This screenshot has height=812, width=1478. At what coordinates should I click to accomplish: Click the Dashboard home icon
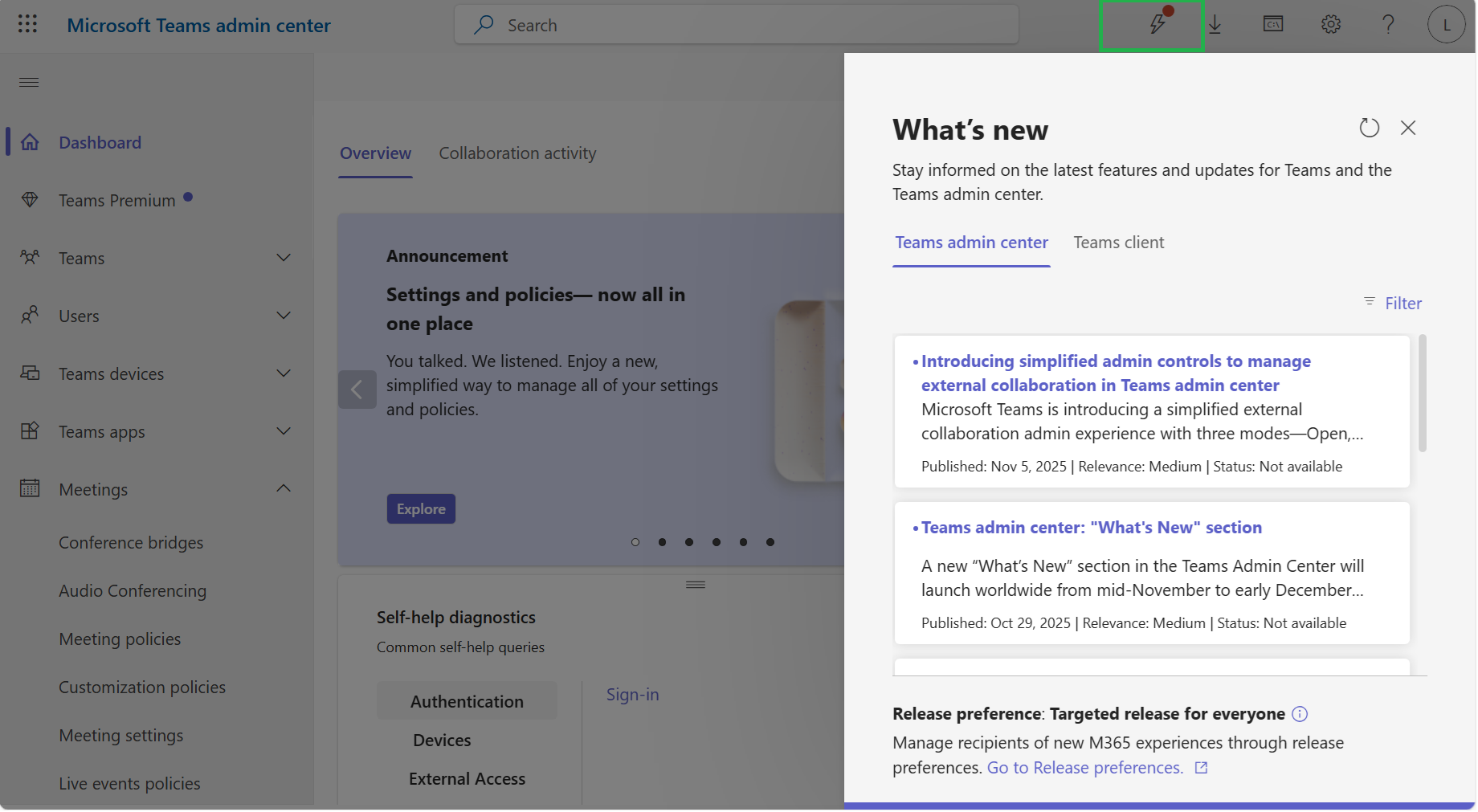coord(30,141)
